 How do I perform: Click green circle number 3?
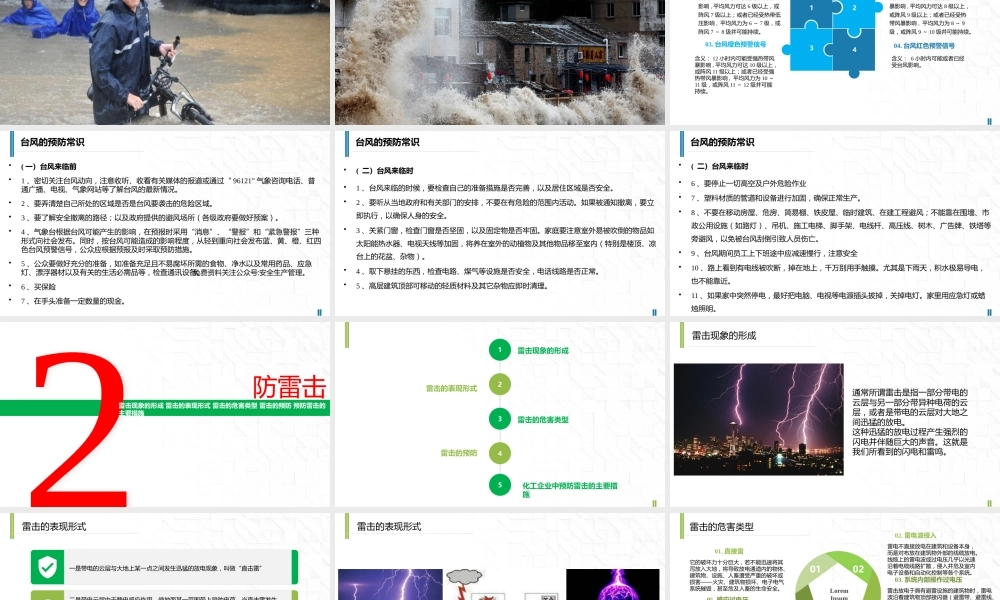[x=500, y=419]
